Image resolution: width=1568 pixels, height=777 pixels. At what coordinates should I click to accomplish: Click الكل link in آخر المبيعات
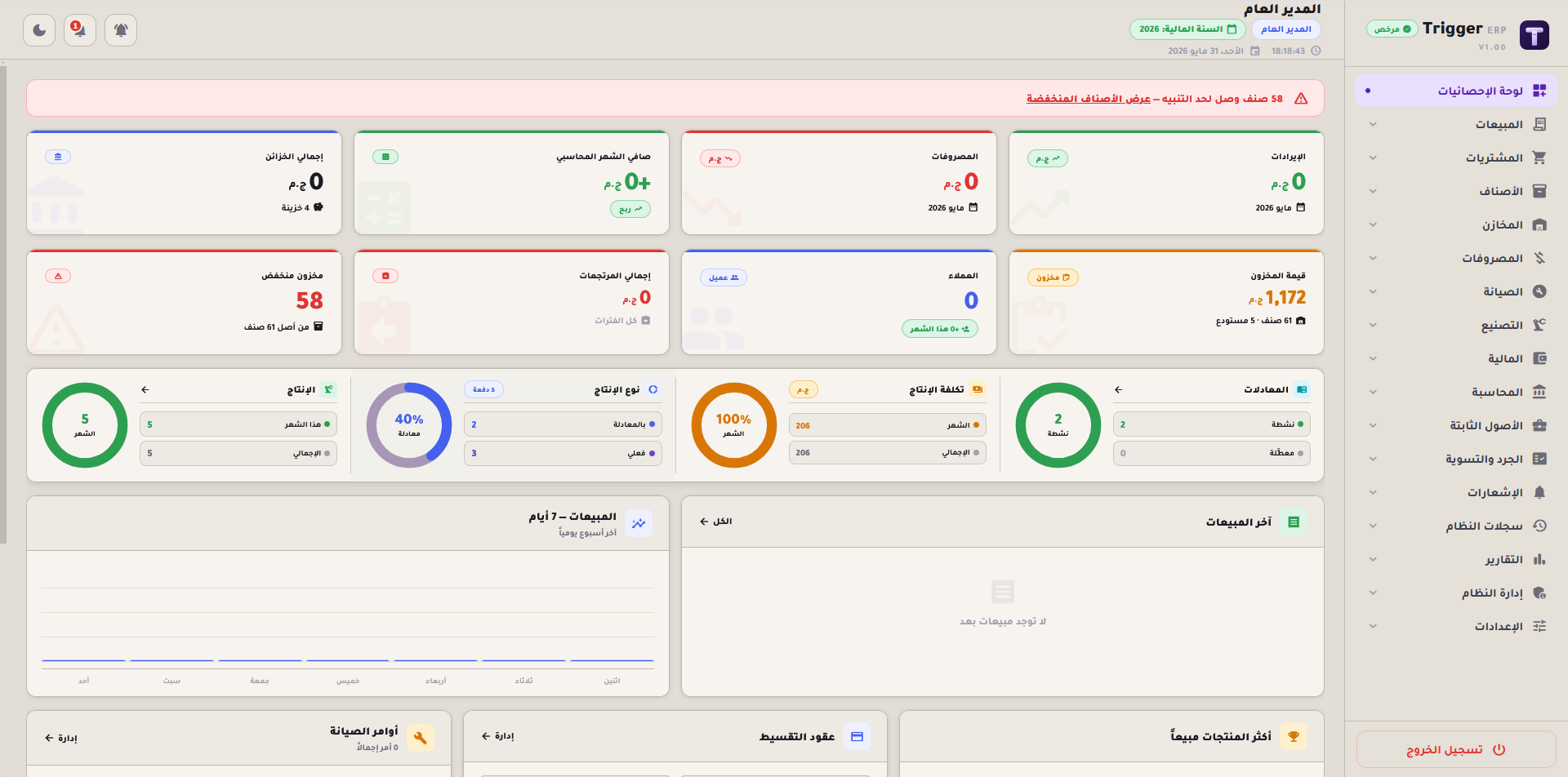point(716,522)
